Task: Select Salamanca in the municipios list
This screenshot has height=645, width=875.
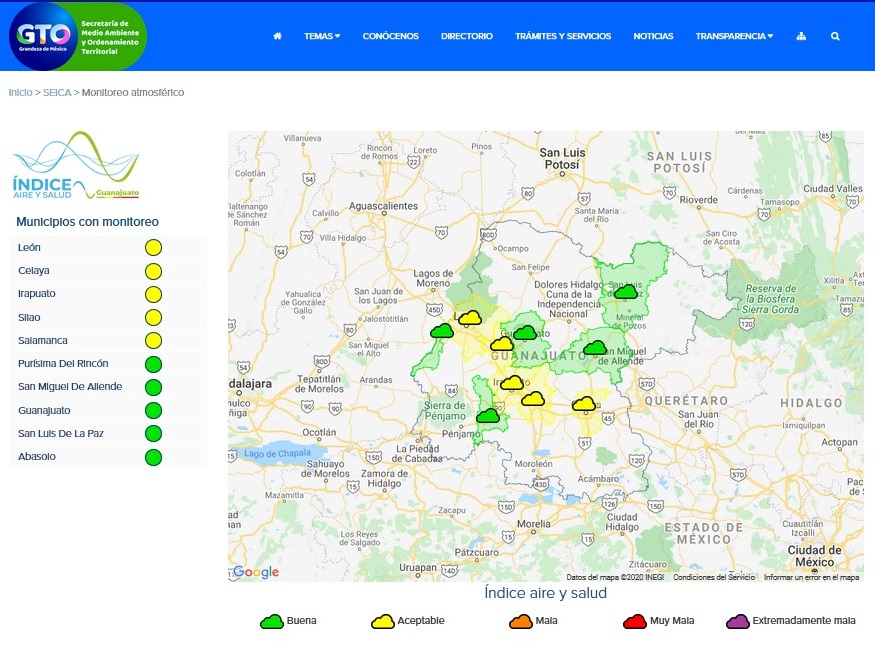Action: click(109, 340)
